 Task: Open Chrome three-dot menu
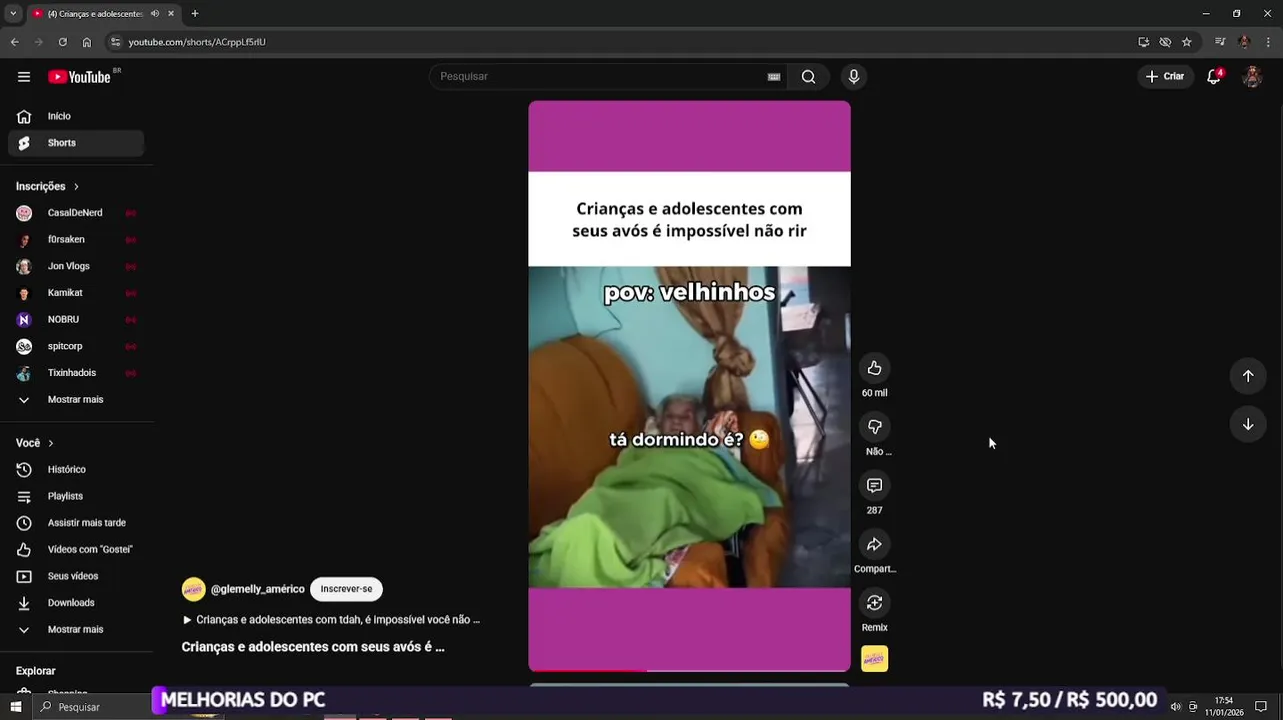tap(1268, 42)
